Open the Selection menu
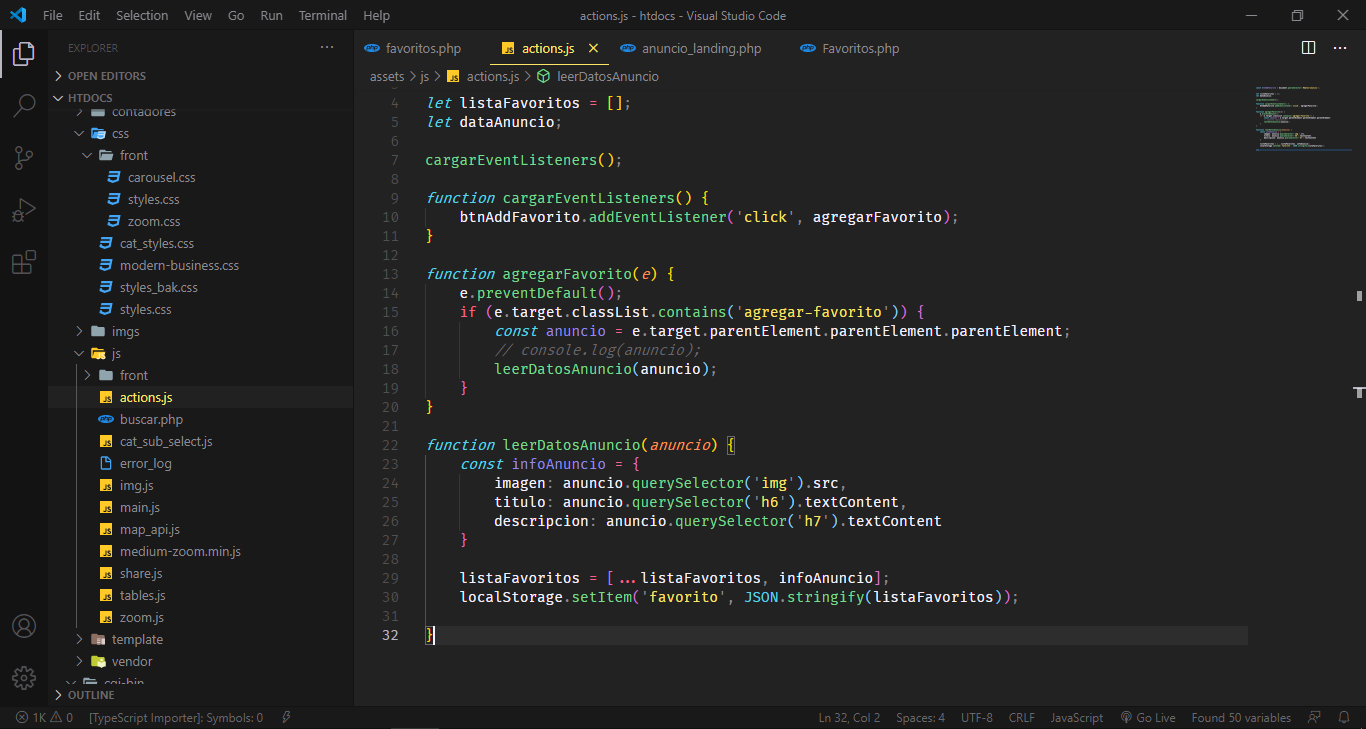Screen dimensions: 1366x729 click(x=142, y=15)
